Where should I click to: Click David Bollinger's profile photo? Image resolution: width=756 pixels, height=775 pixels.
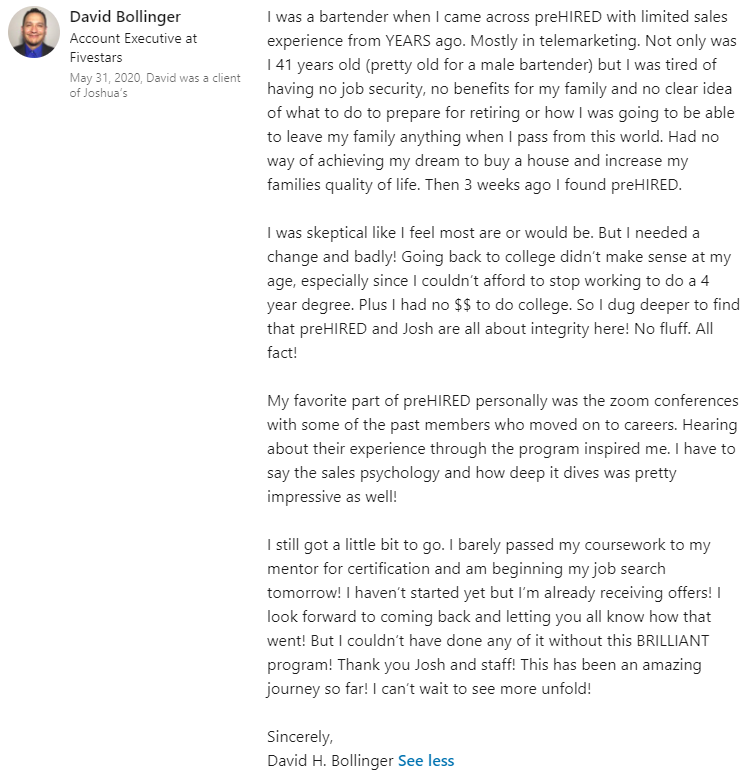coord(34,33)
